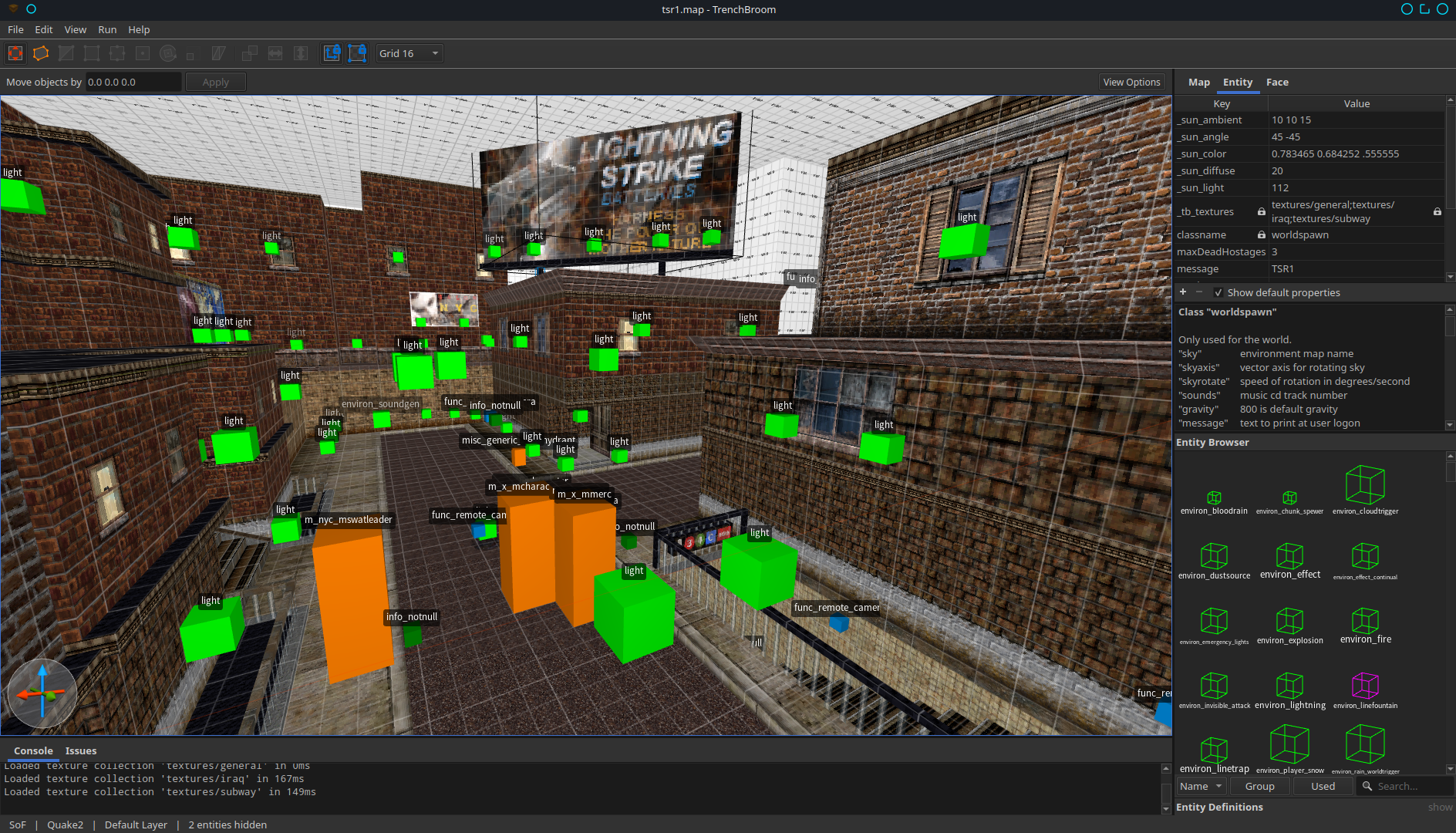Screen dimensions: 1456x833
Task: Select environ_linetrap entity in browser
Action: click(x=1214, y=755)
